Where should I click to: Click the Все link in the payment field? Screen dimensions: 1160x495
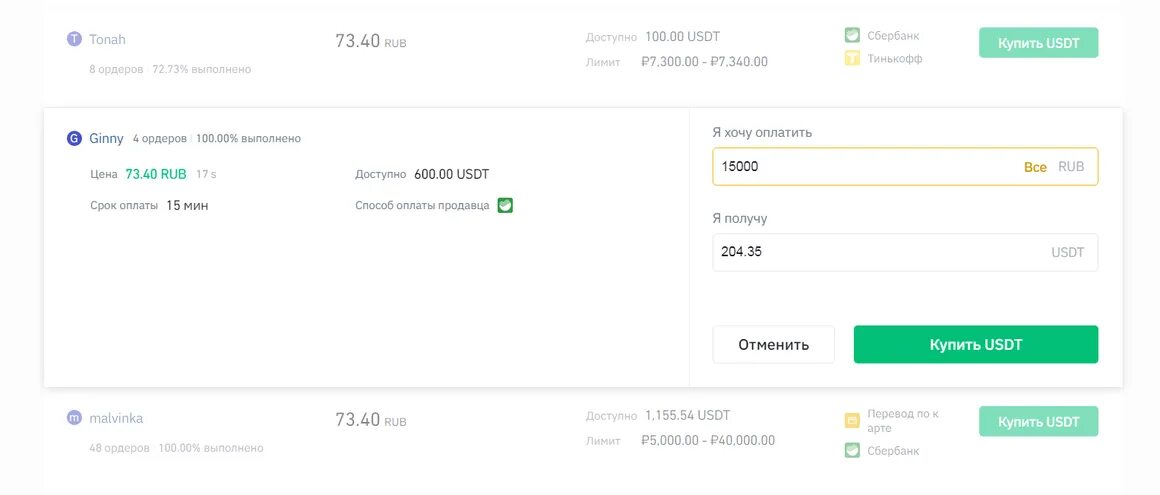[x=1035, y=167]
